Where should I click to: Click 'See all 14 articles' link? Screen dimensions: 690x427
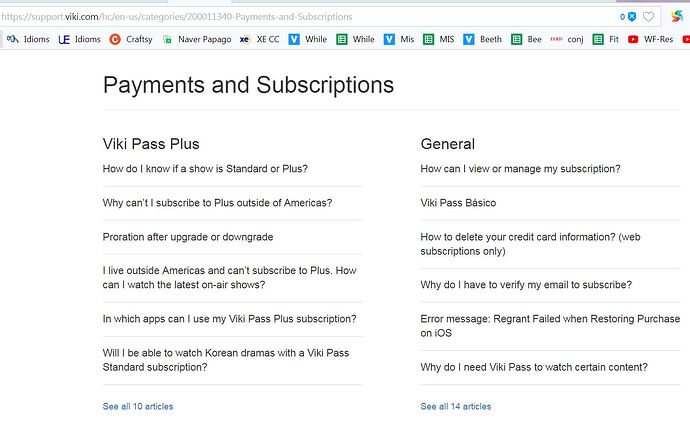[456, 406]
